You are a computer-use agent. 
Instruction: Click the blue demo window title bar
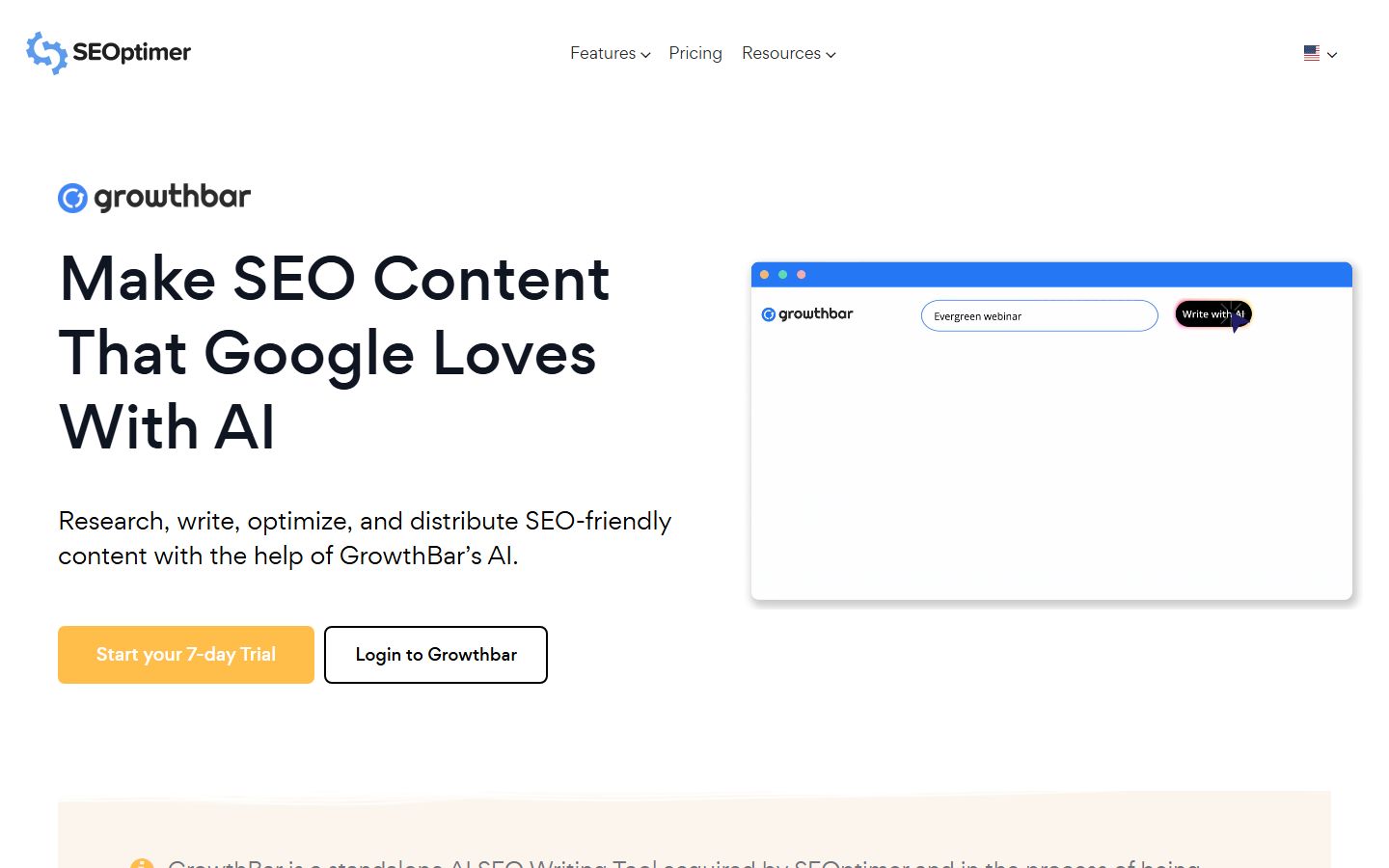tap(1051, 275)
